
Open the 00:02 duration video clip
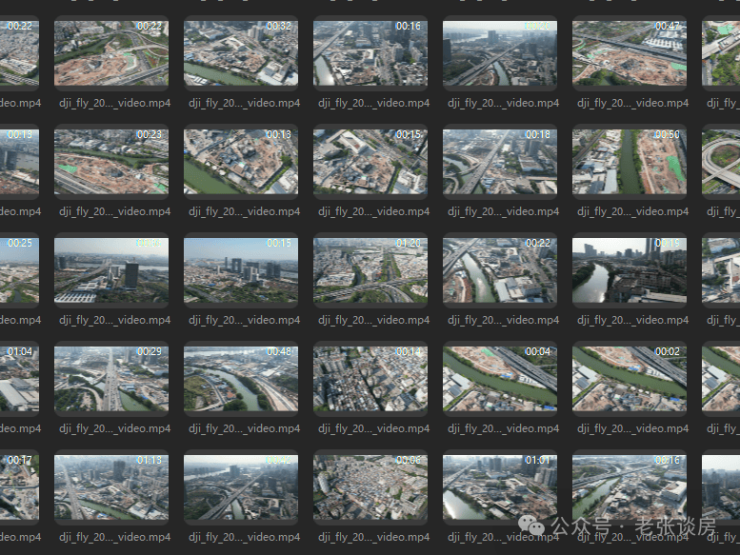pyautogui.click(x=629, y=379)
